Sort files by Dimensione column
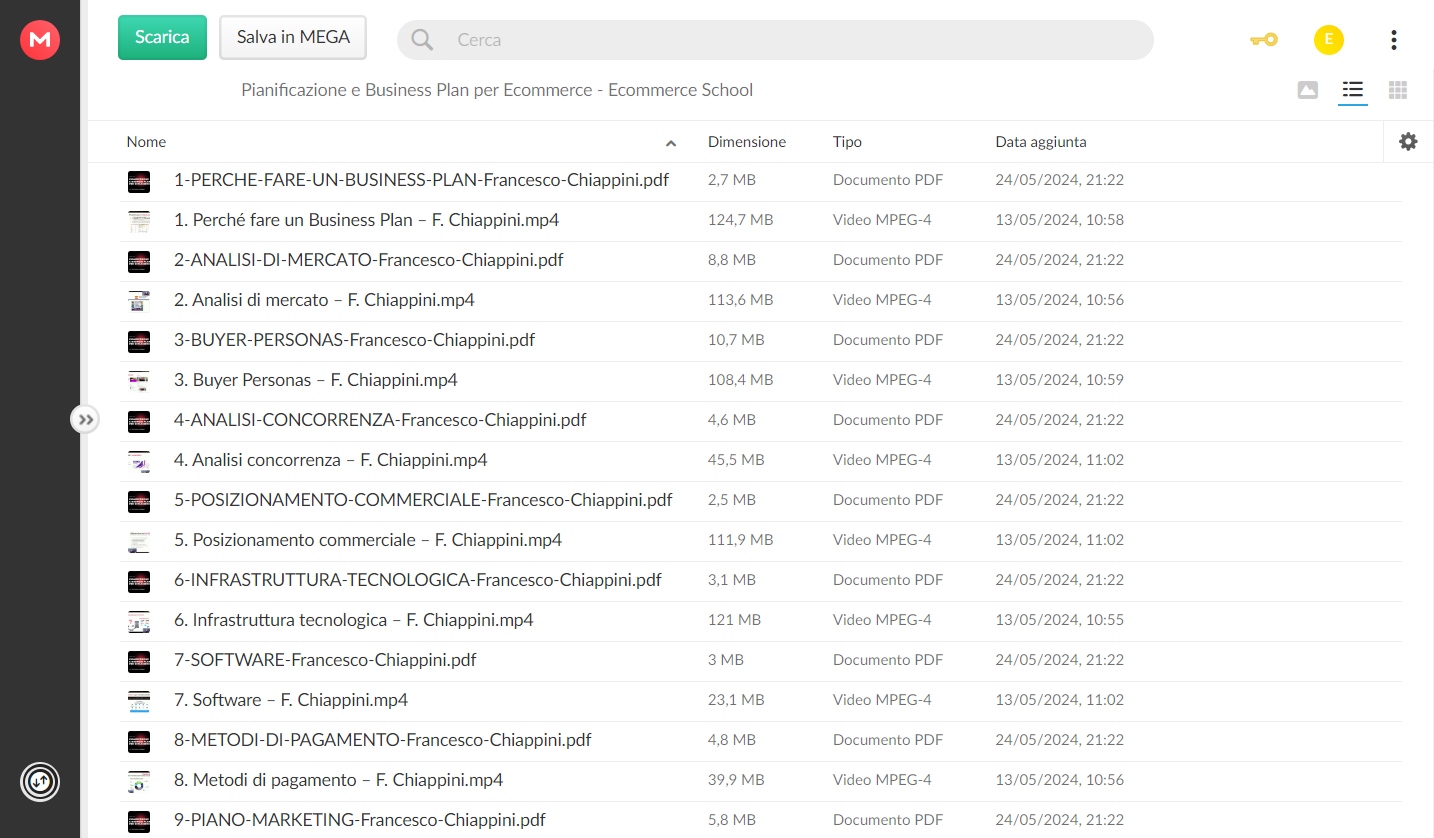The width and height of the screenshot is (1434, 838). [747, 142]
